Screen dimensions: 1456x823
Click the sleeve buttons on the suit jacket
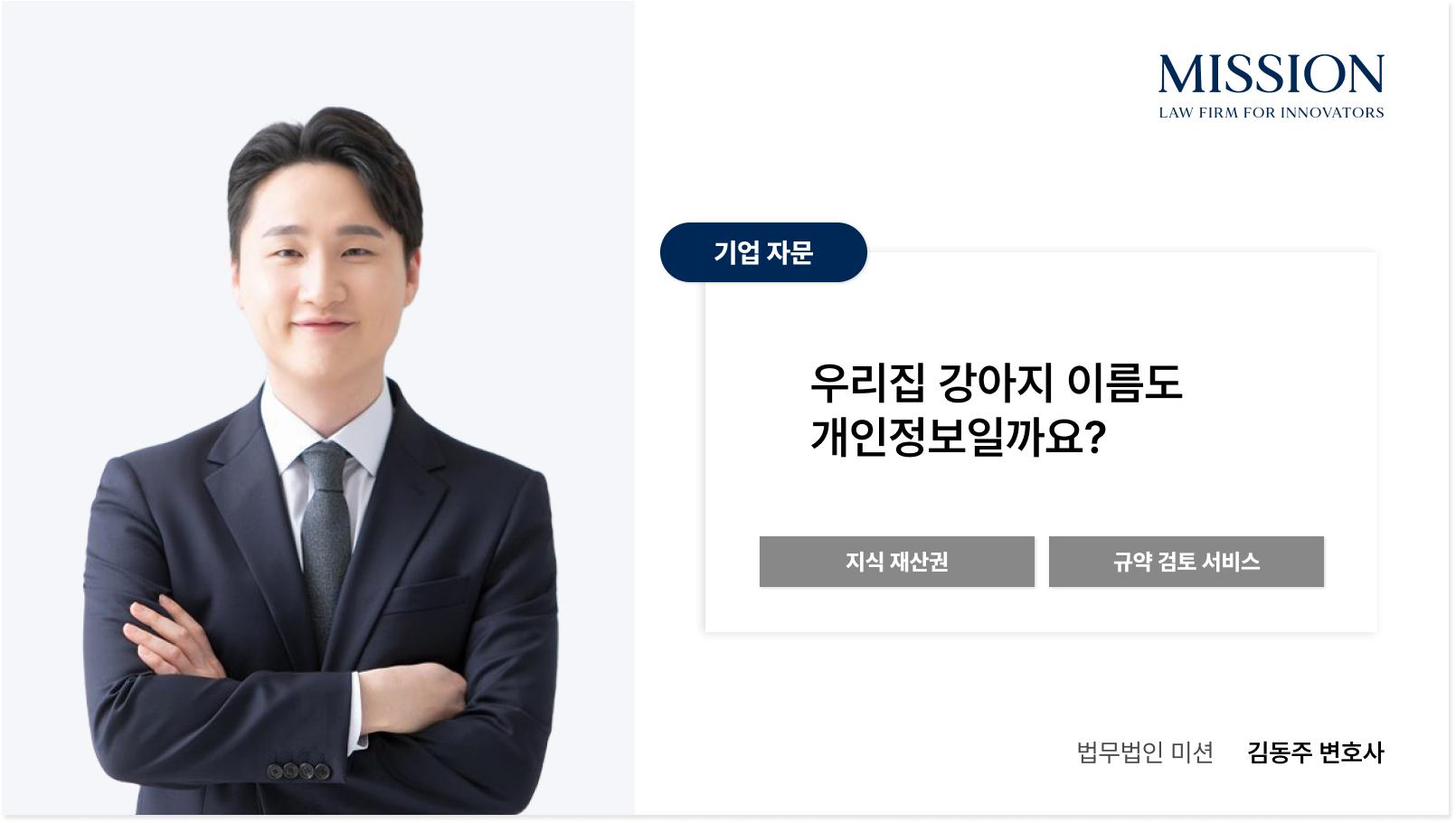(x=298, y=771)
